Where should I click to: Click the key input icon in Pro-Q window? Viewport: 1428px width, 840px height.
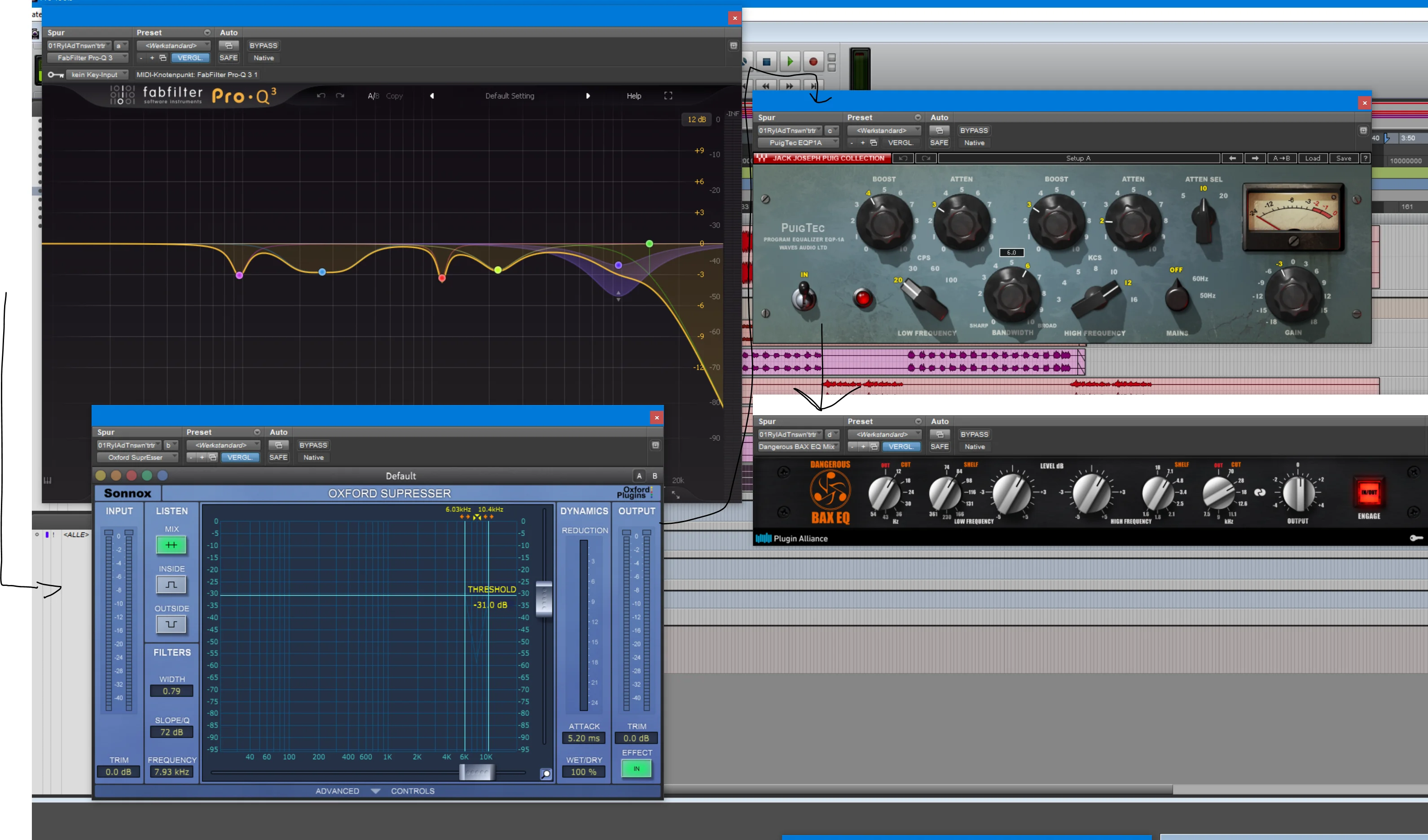coord(56,75)
